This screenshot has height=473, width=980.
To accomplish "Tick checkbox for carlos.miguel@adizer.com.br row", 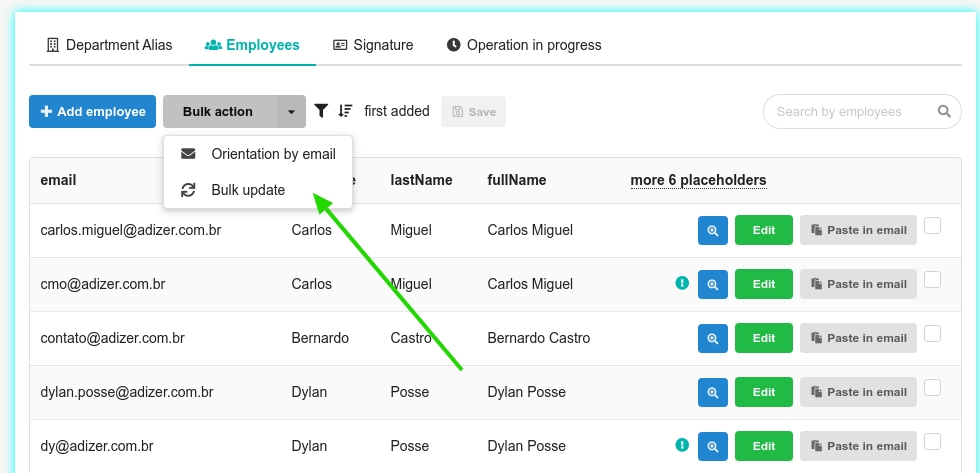I will (932, 226).
